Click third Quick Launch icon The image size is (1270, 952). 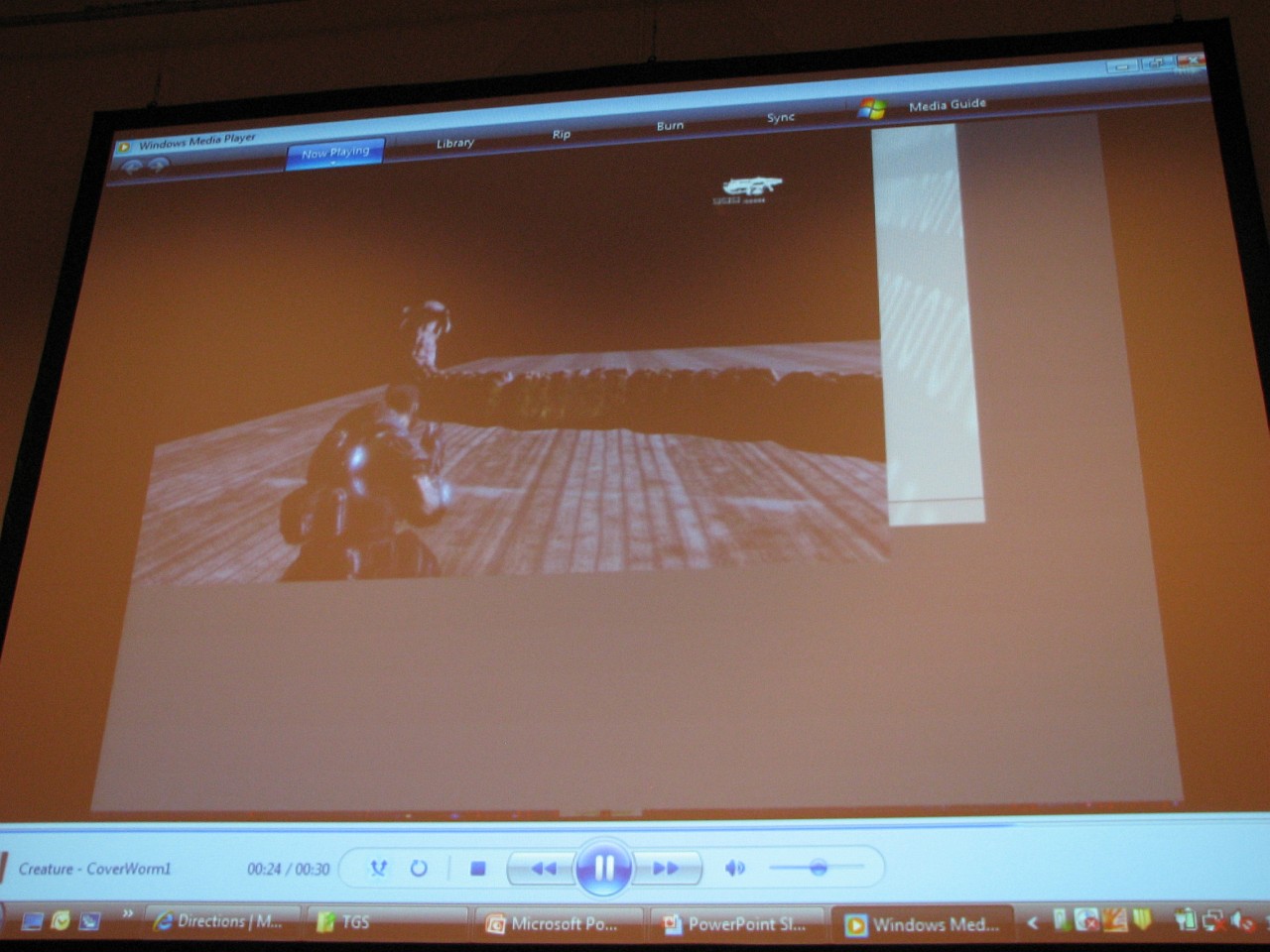click(89, 921)
